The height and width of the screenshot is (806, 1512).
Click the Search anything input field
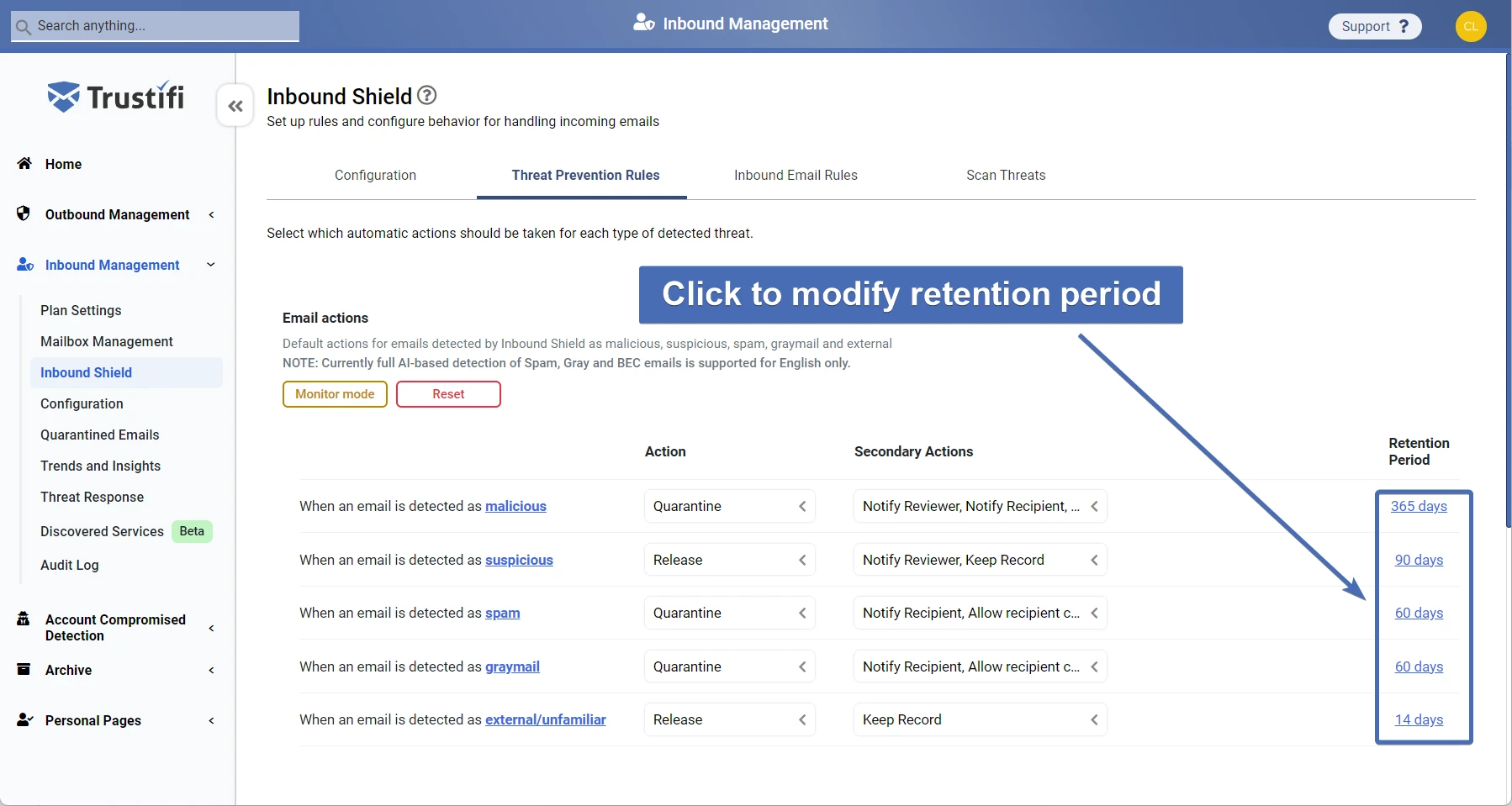tap(156, 26)
